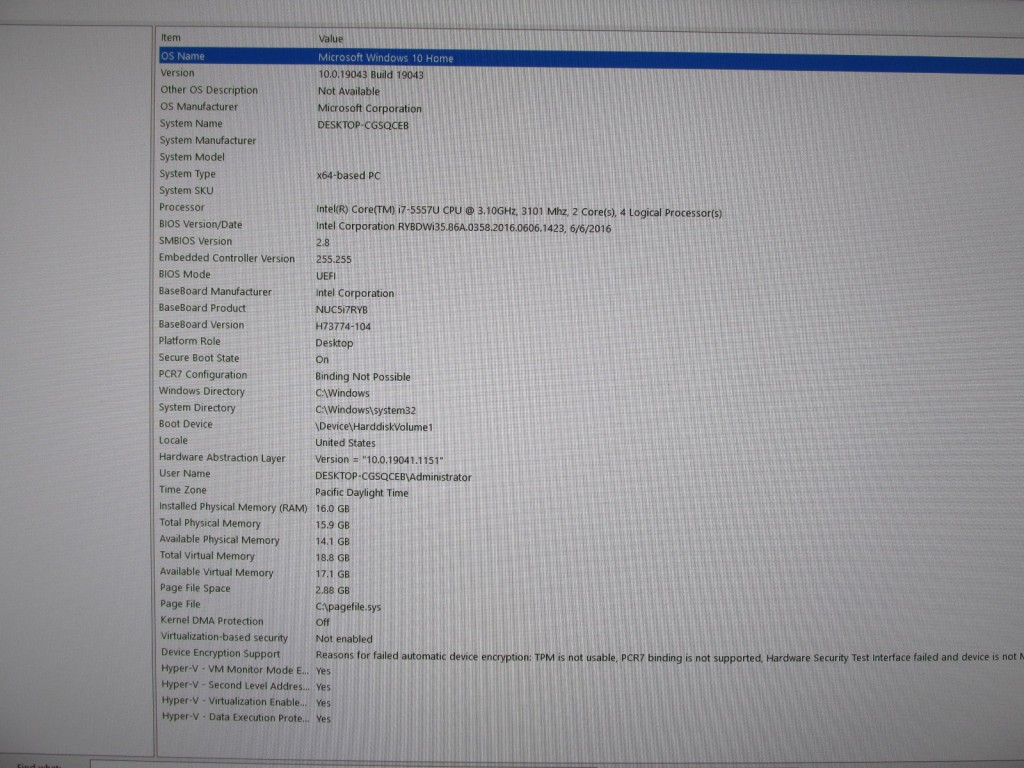Select the Secure Boot State item

pos(199,358)
